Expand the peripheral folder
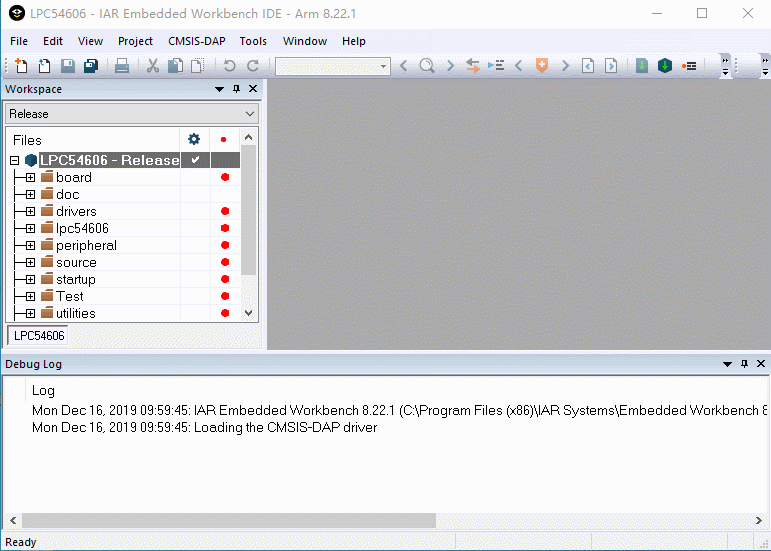The height and width of the screenshot is (551, 771). click(x=30, y=245)
